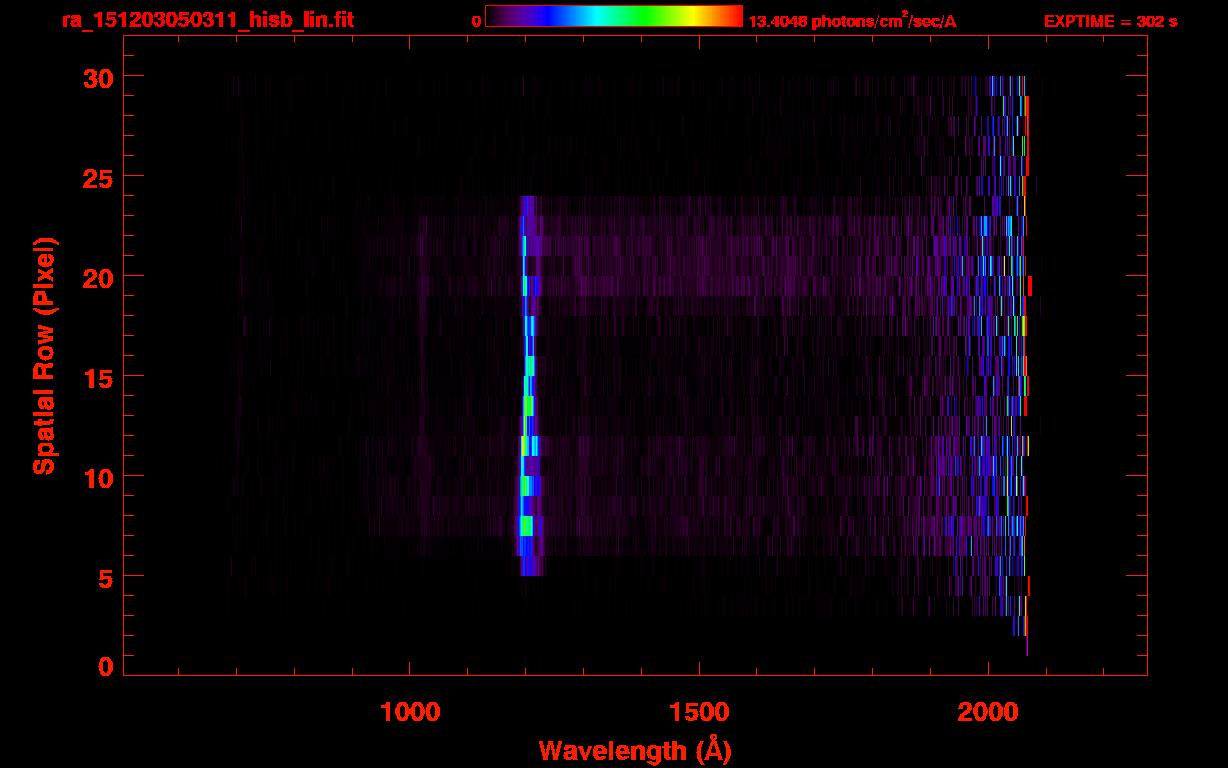Viewport: 1228px width, 768px height.
Task: Click the color bar minimum value 0
Action: (477, 21)
